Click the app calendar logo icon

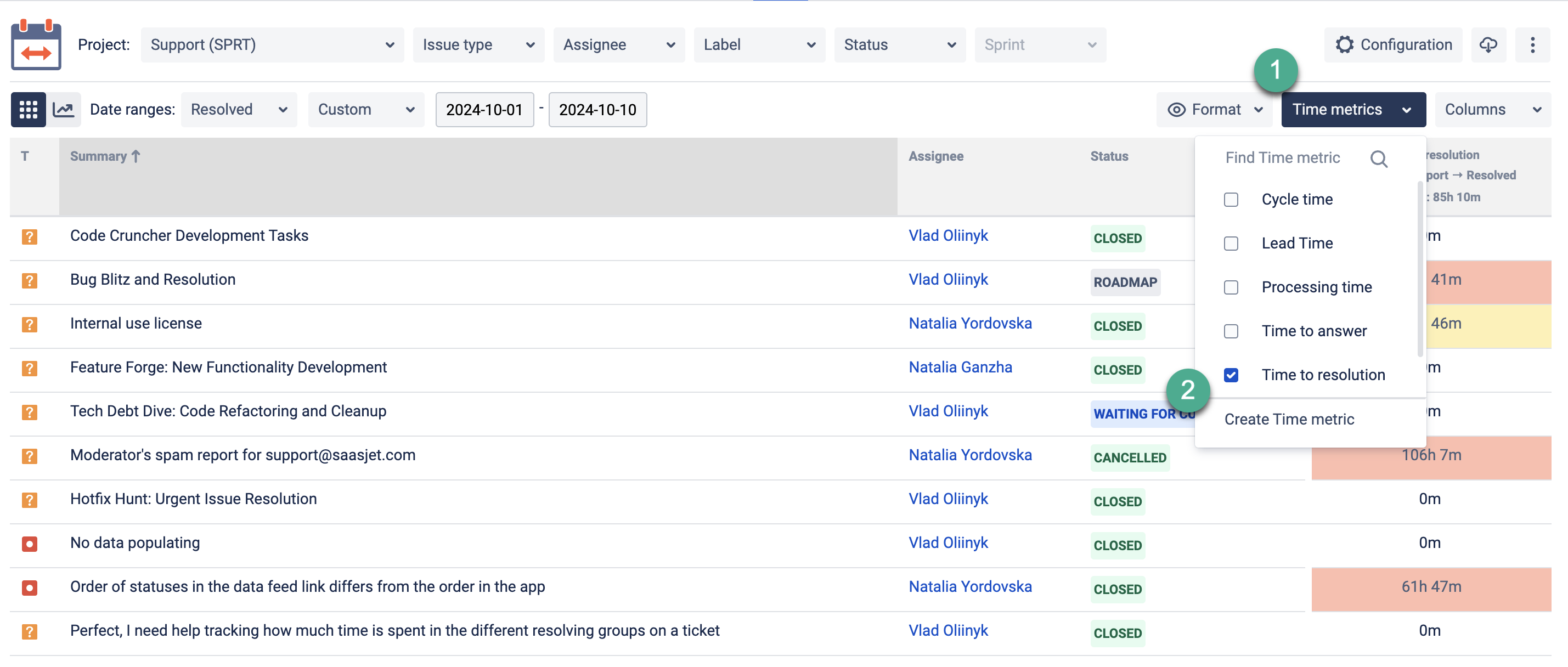point(36,44)
